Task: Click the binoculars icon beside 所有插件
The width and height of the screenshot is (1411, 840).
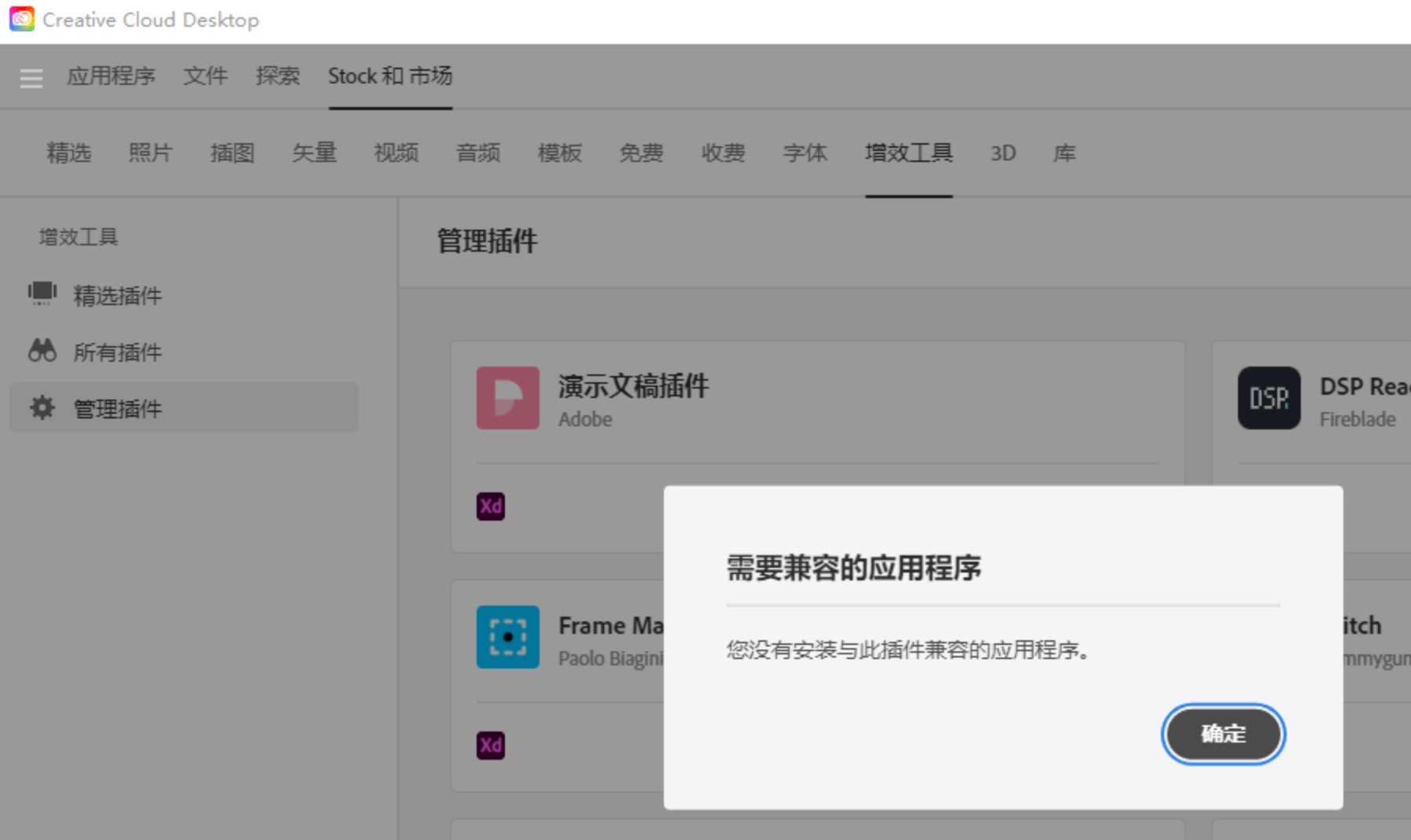Action: pos(42,352)
